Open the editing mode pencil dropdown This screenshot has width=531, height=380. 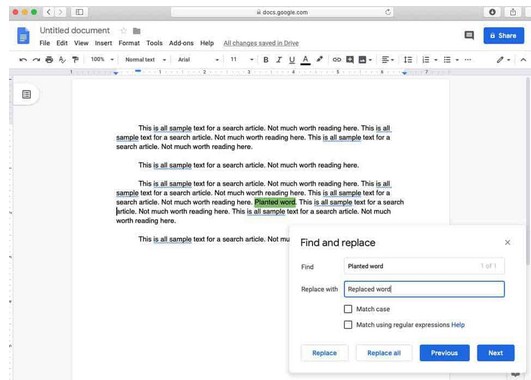pos(503,60)
